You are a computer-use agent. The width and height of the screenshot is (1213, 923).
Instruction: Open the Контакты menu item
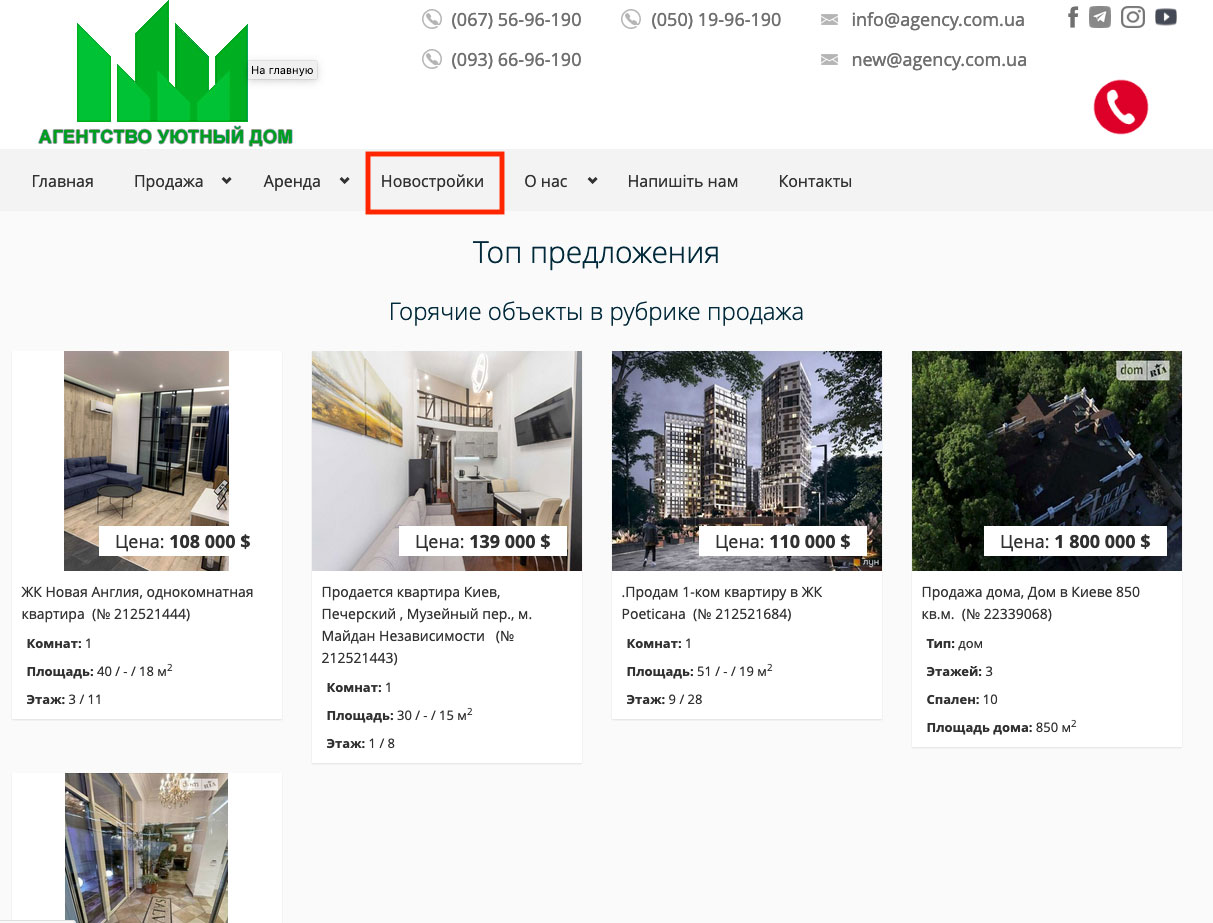tap(815, 182)
